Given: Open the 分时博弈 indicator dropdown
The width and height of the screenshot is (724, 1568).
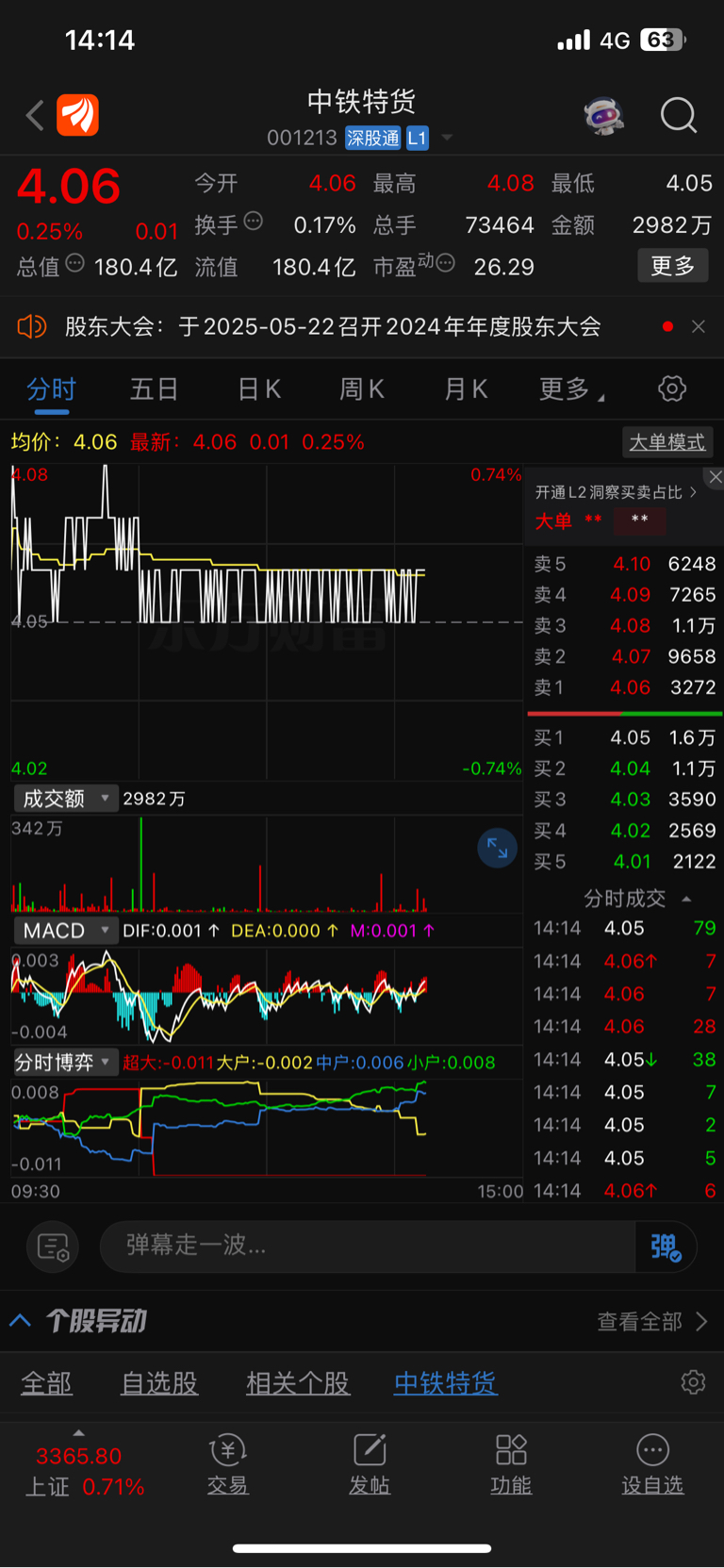Looking at the screenshot, I should click(65, 1063).
